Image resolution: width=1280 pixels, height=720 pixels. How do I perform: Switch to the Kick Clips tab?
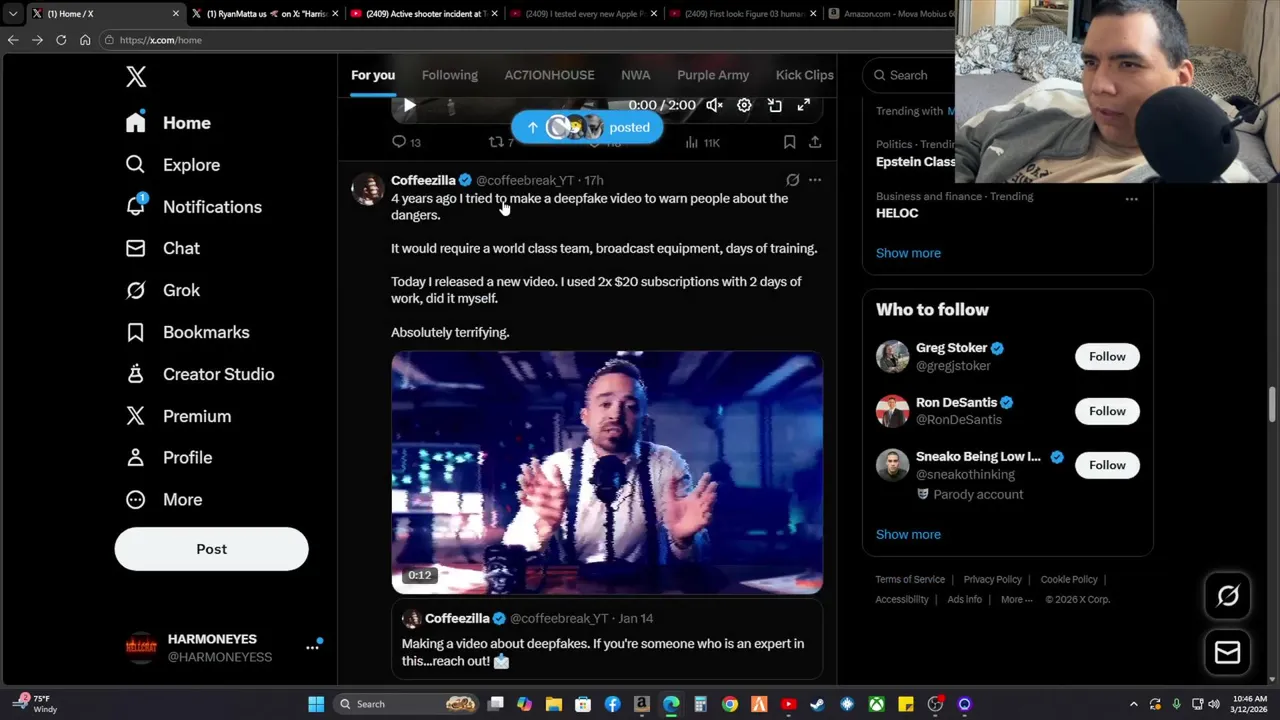click(805, 75)
